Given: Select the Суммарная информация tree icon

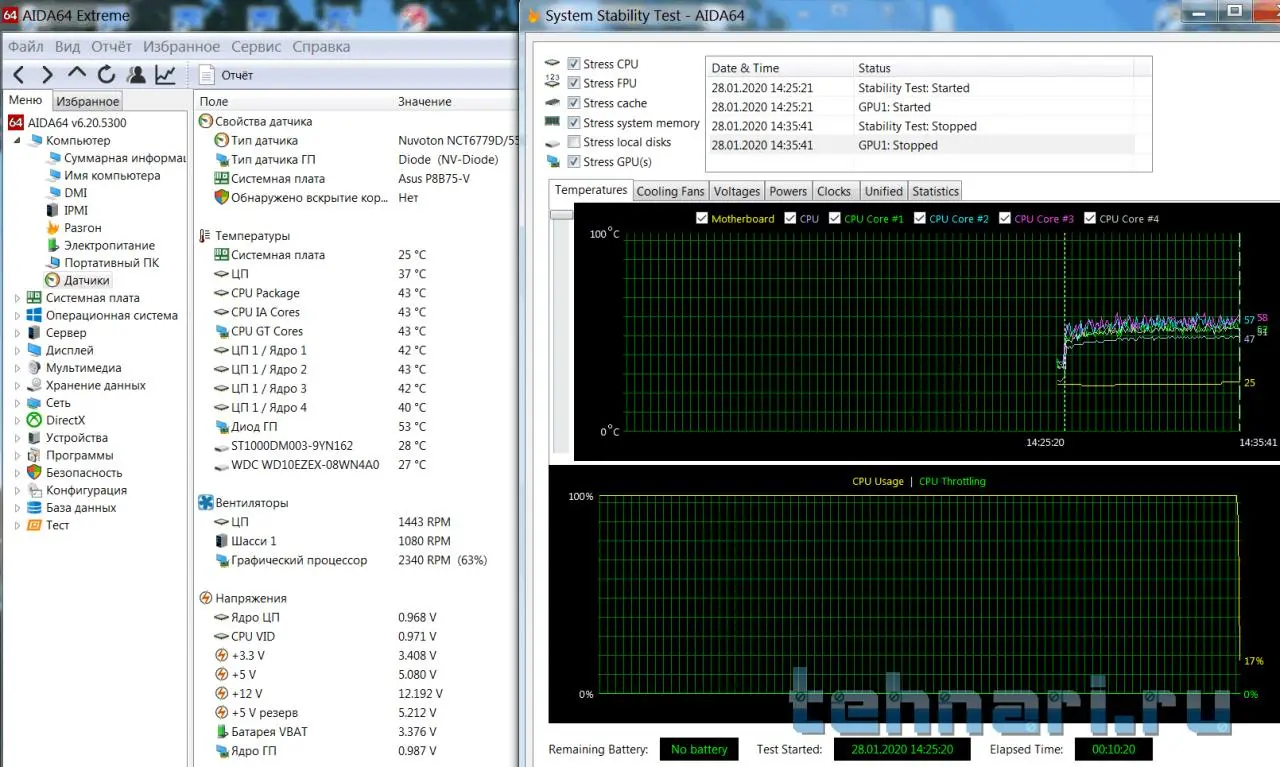Looking at the screenshot, I should pyautogui.click(x=54, y=158).
